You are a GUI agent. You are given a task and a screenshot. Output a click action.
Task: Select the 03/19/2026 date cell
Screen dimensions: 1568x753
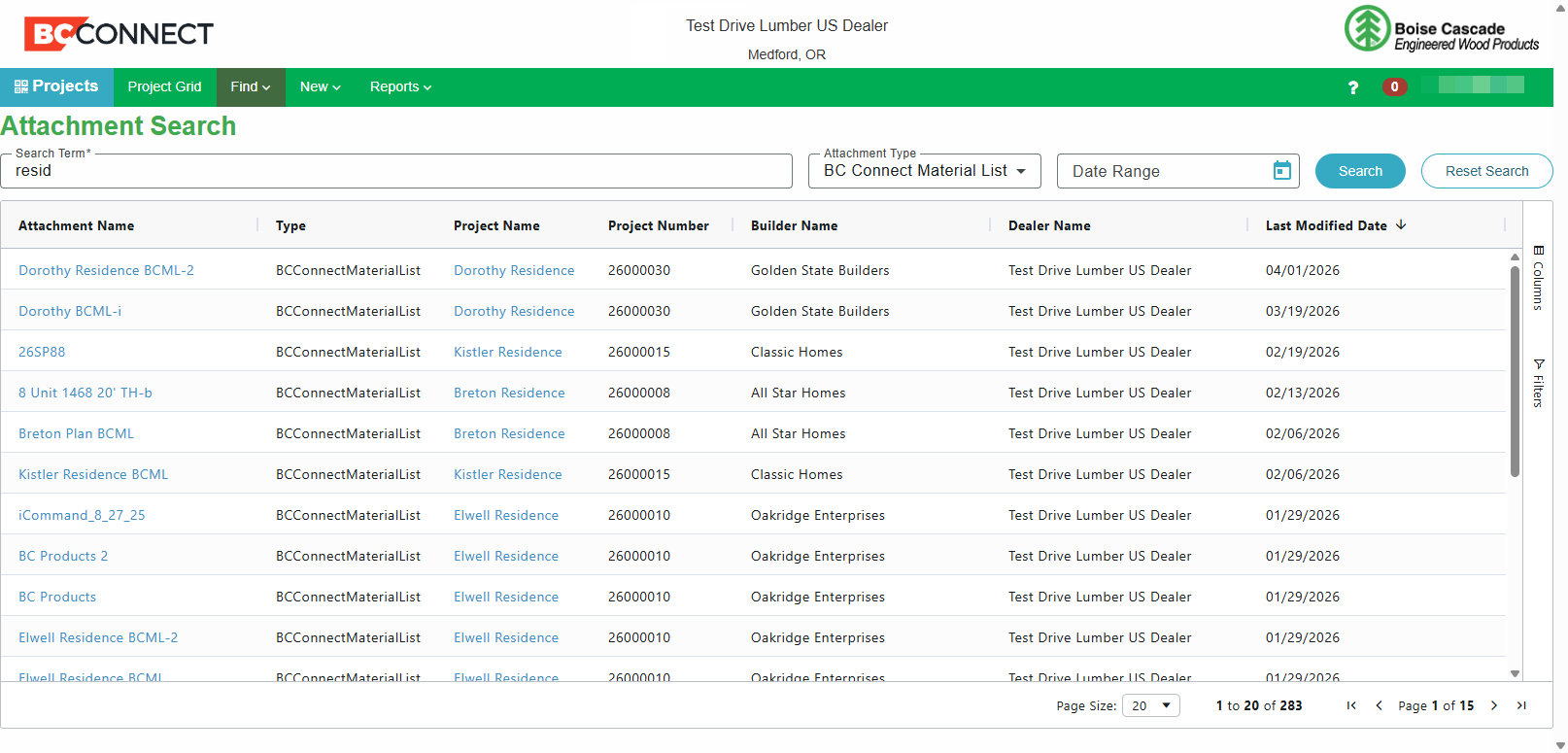(1302, 311)
